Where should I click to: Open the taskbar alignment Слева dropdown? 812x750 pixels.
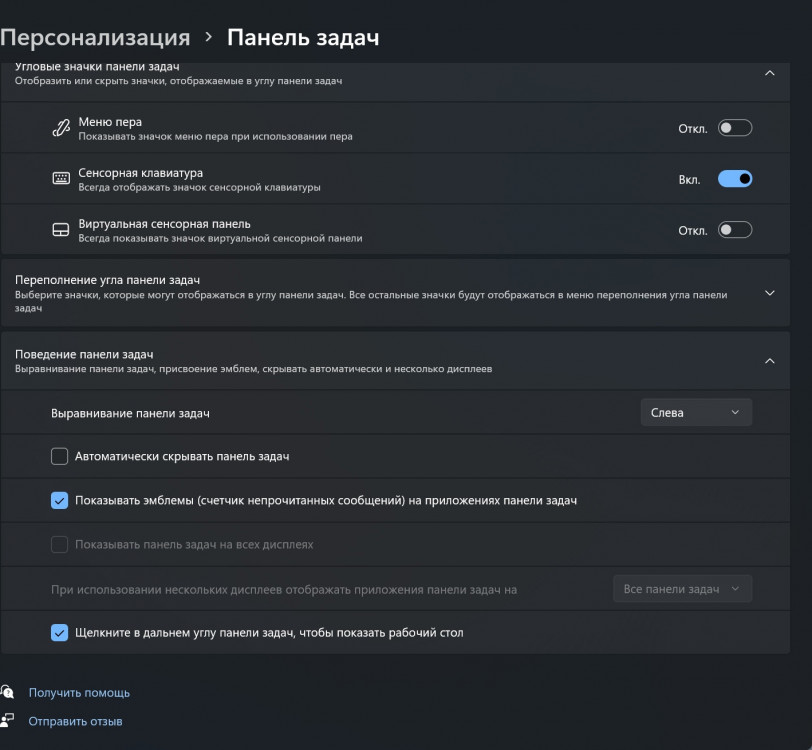coord(695,412)
